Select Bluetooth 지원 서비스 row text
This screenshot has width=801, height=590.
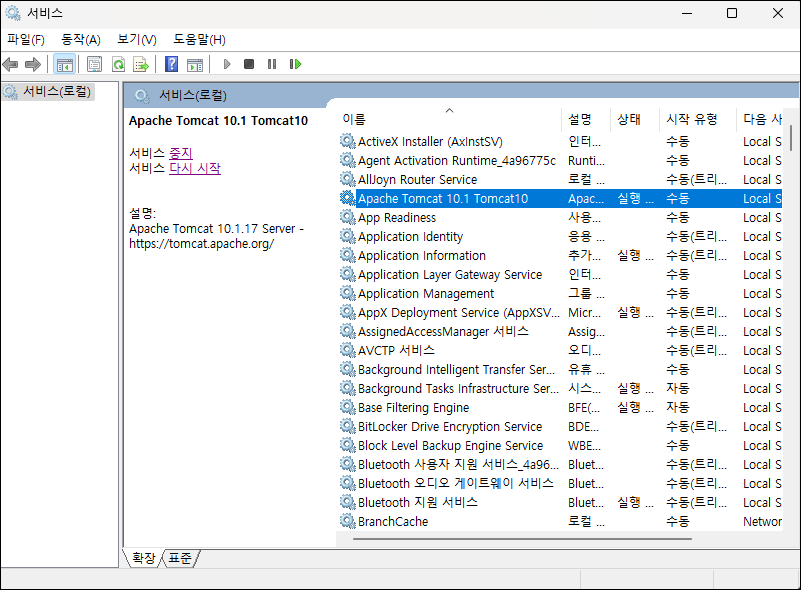(418, 502)
